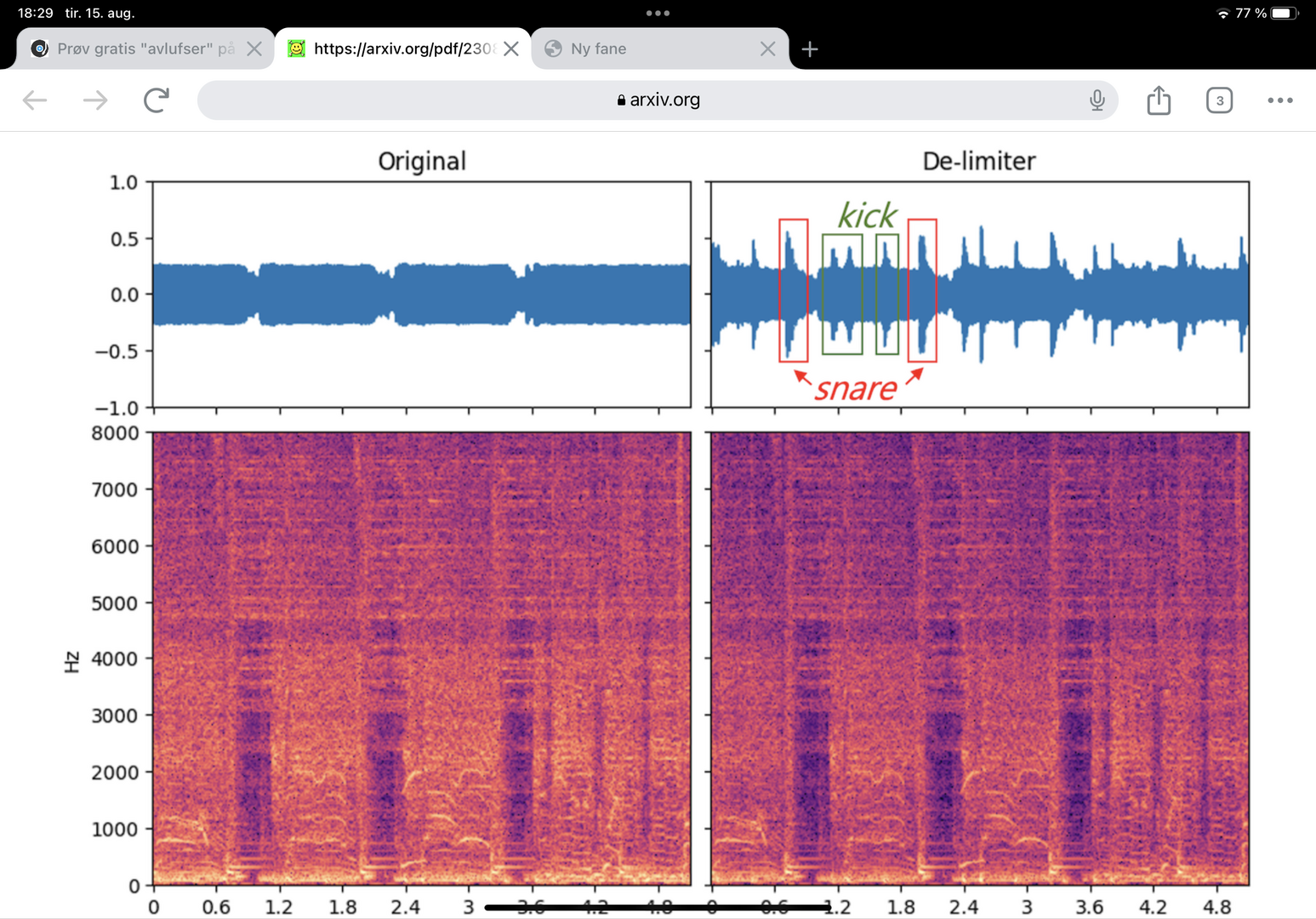Tap the De-limiter spectrogram image
This screenshot has height=919, width=1316.
point(980,659)
